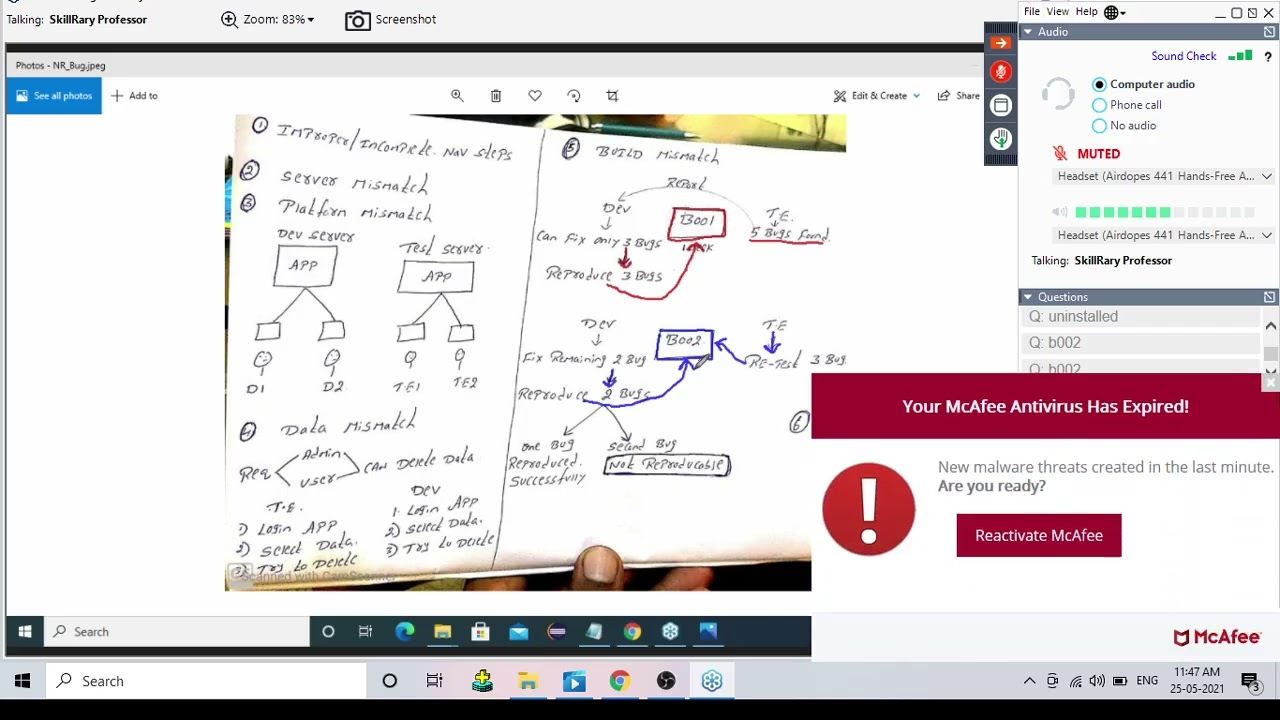Raise hand using the green hand icon
Viewport: 1280px width, 720px height.
(x=1001, y=138)
